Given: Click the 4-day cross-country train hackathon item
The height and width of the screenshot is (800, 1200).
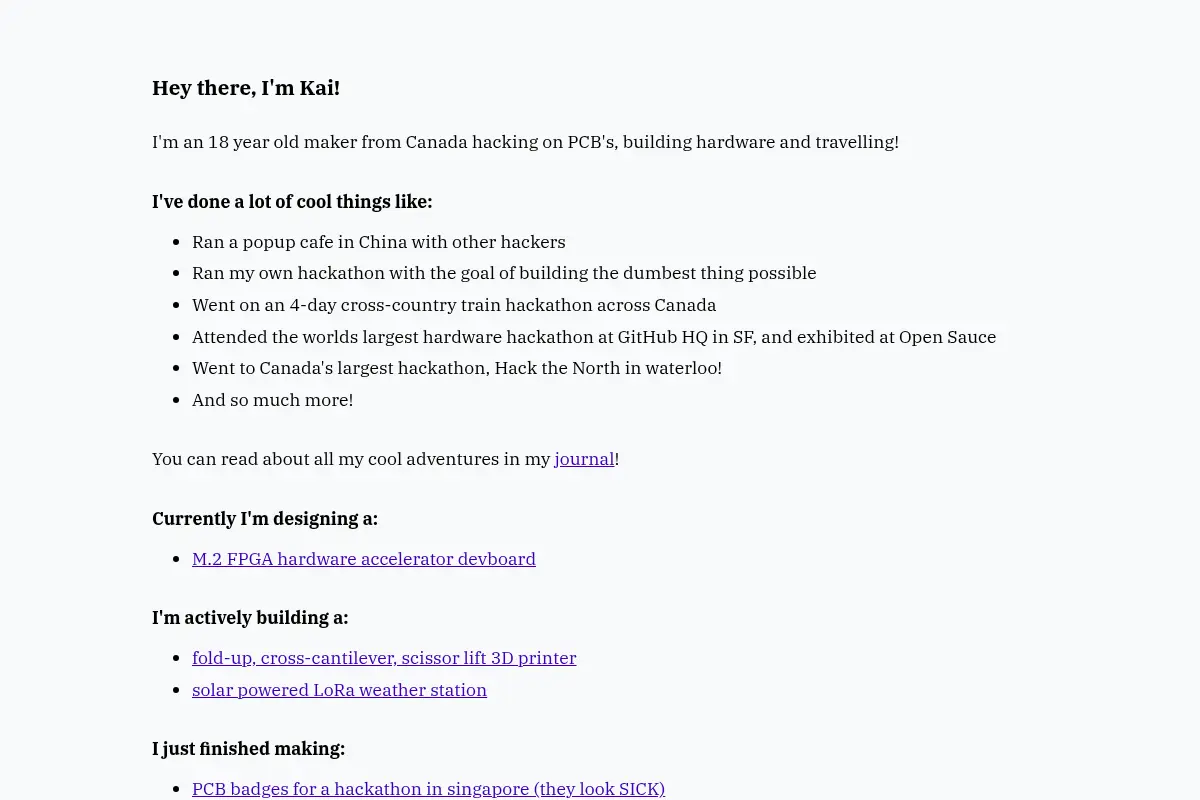Looking at the screenshot, I should pyautogui.click(x=454, y=305).
